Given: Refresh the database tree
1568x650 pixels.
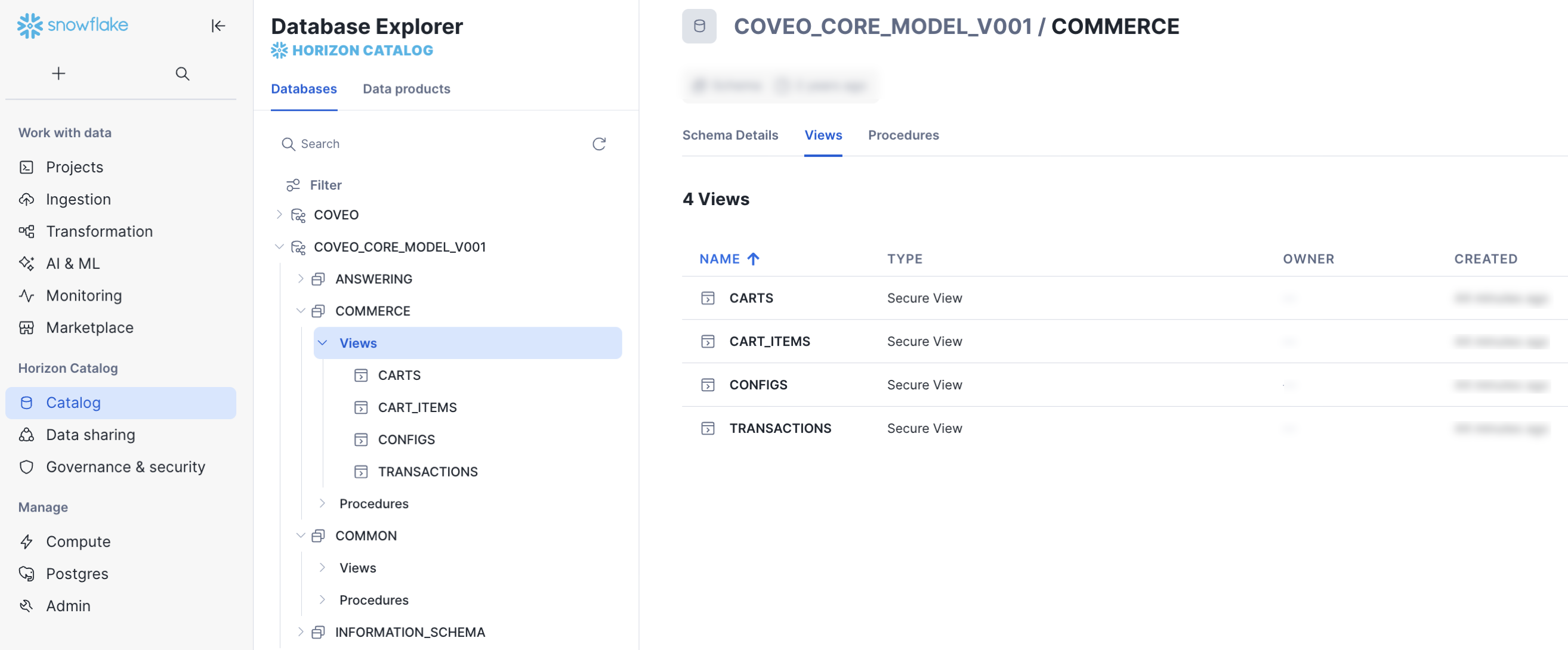Looking at the screenshot, I should (x=600, y=144).
